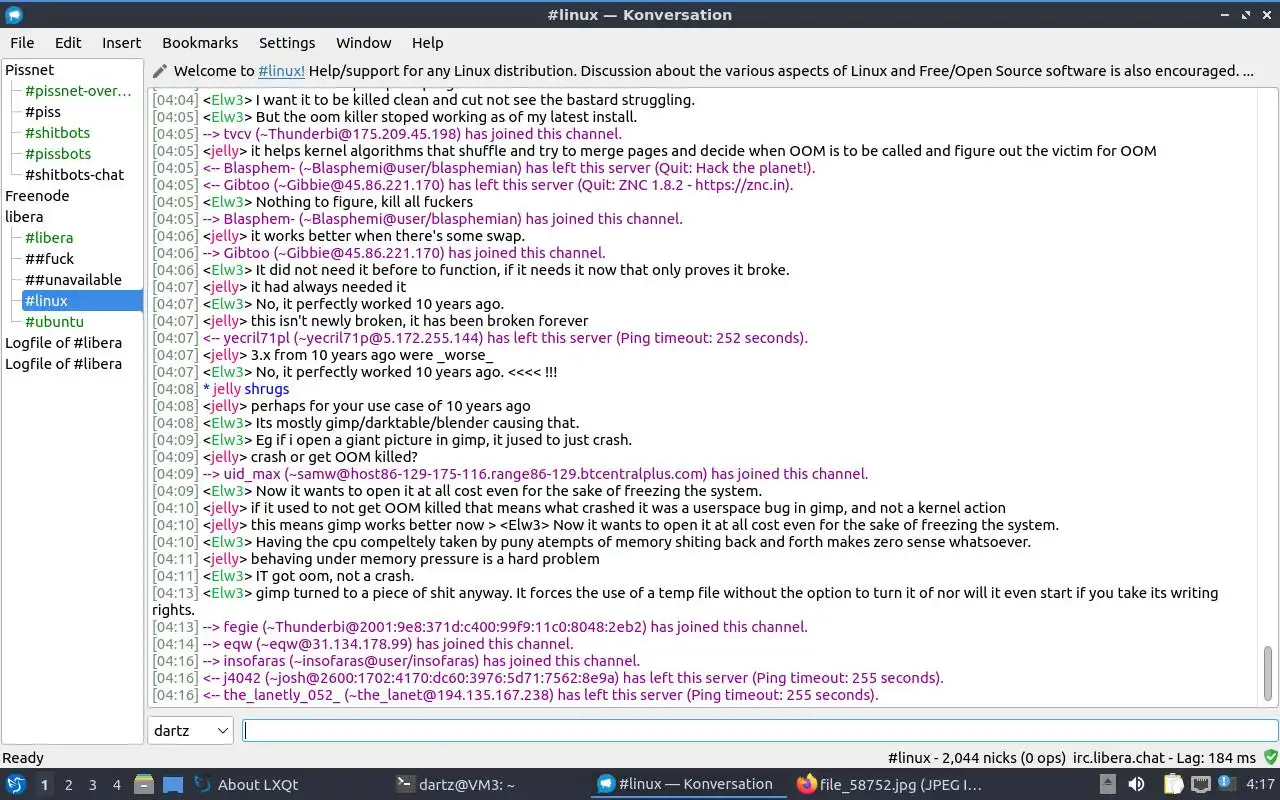Select the #linux — Konversation taskbar entry
The image size is (1280, 800).
[686, 784]
